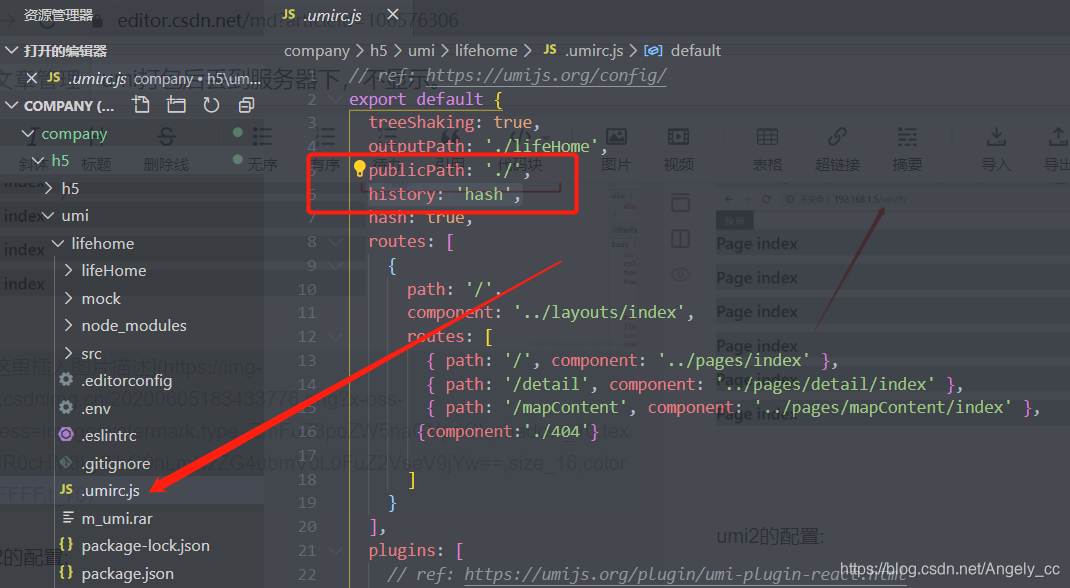The height and width of the screenshot is (588, 1070).
Task: Collapse the green h5 folder
Action: pos(40,161)
